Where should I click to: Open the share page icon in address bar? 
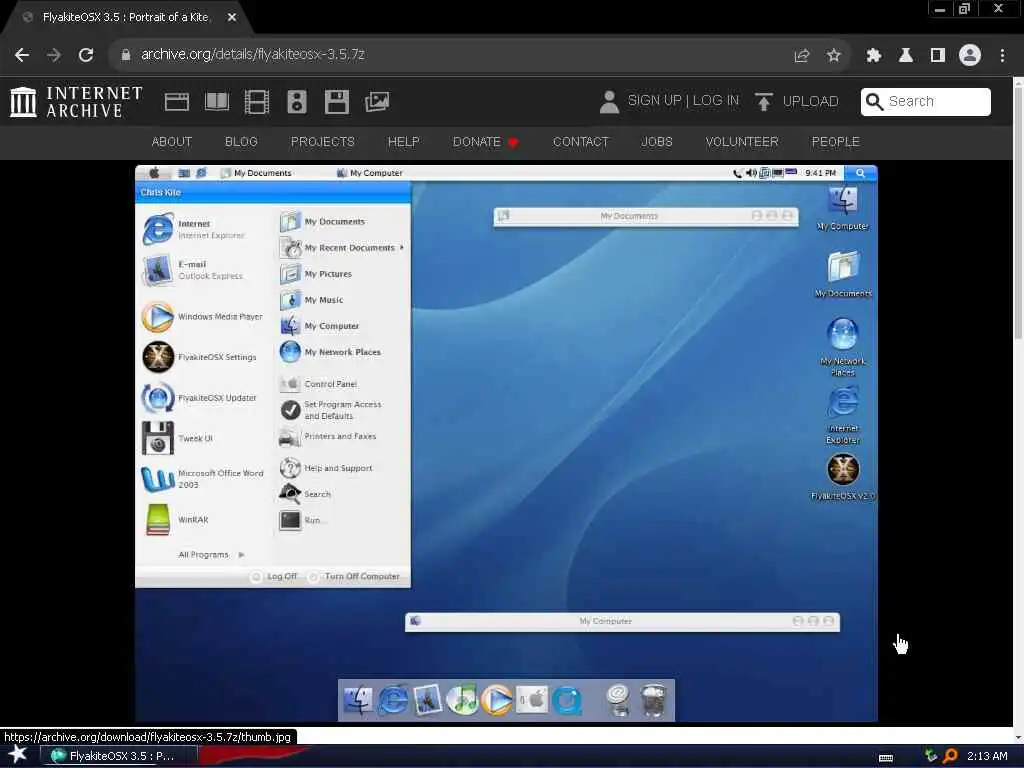pos(801,56)
